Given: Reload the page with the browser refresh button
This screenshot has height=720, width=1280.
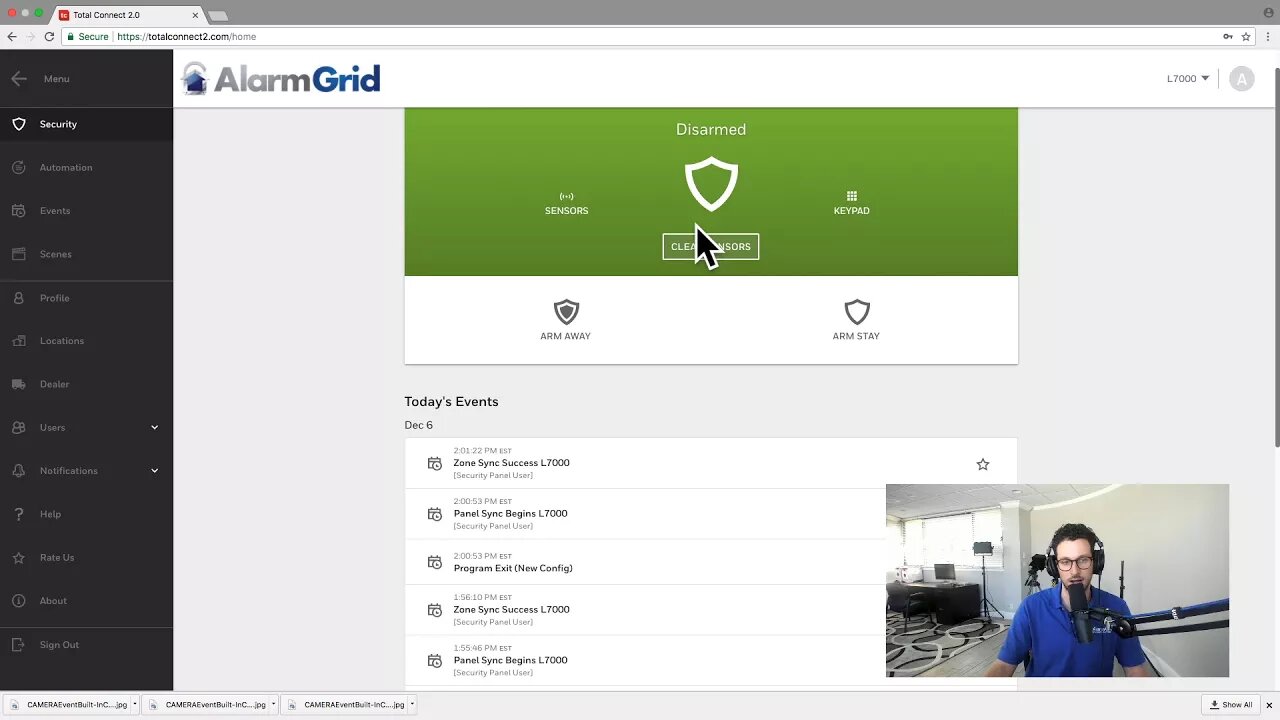Looking at the screenshot, I should 49,37.
